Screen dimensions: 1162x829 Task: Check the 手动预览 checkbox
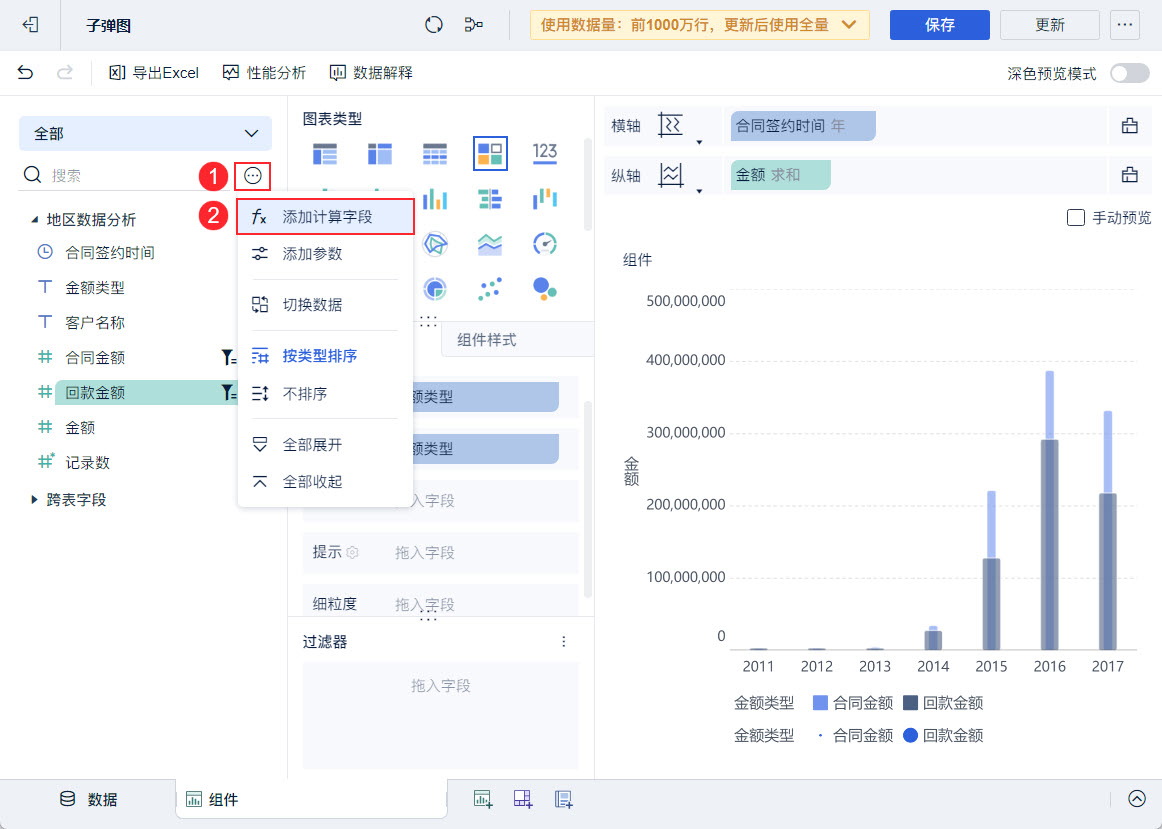coord(1075,218)
